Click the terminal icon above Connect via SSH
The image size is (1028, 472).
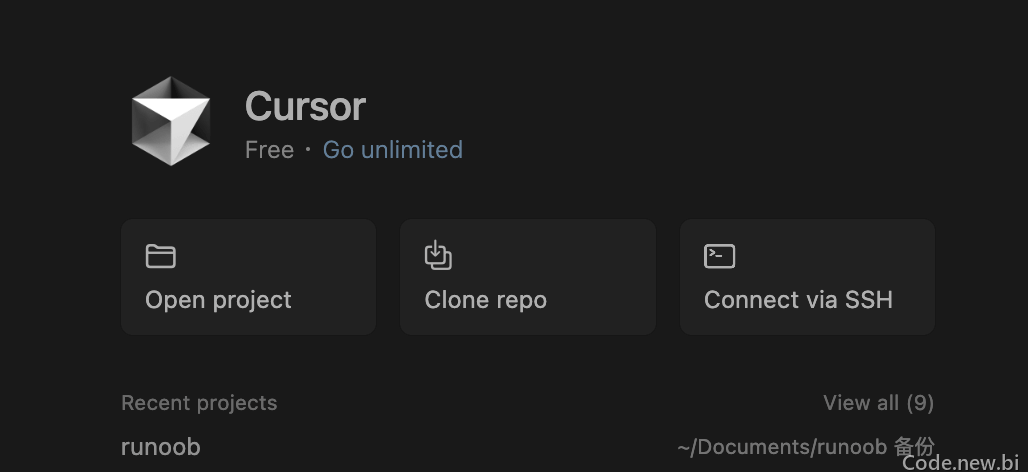click(x=719, y=256)
